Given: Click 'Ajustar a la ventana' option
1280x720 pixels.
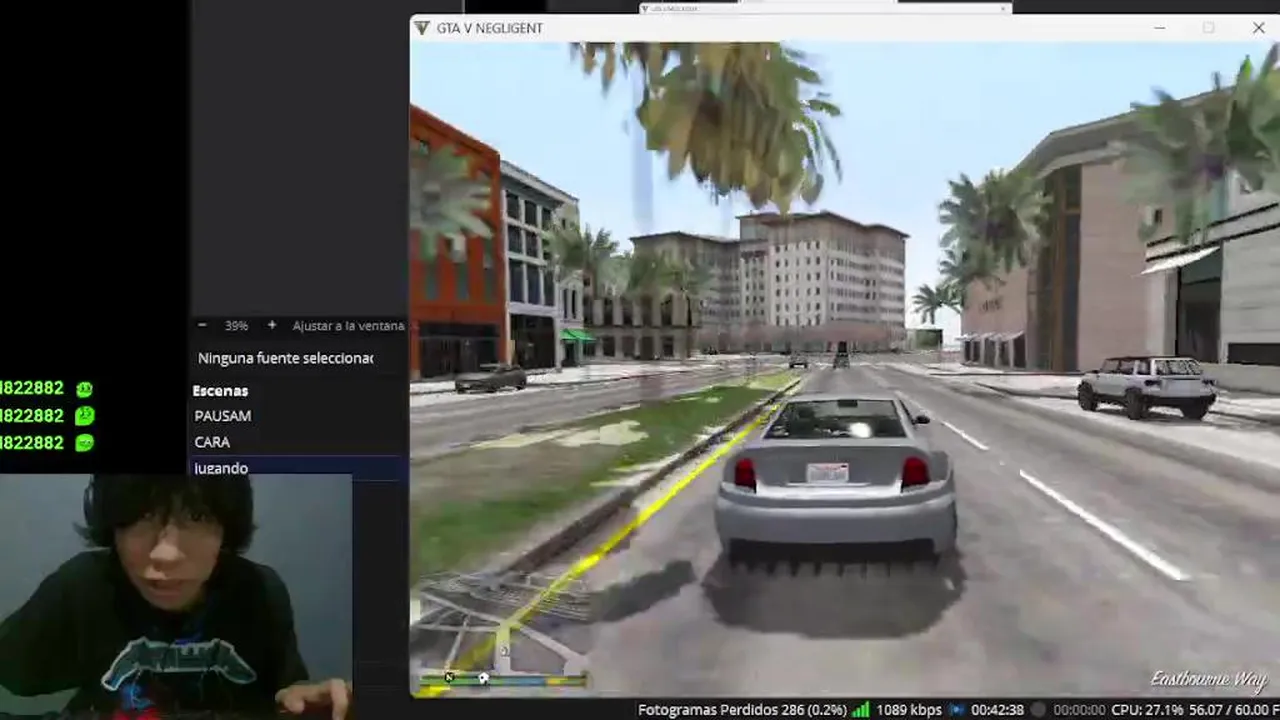Looking at the screenshot, I should pos(348,326).
